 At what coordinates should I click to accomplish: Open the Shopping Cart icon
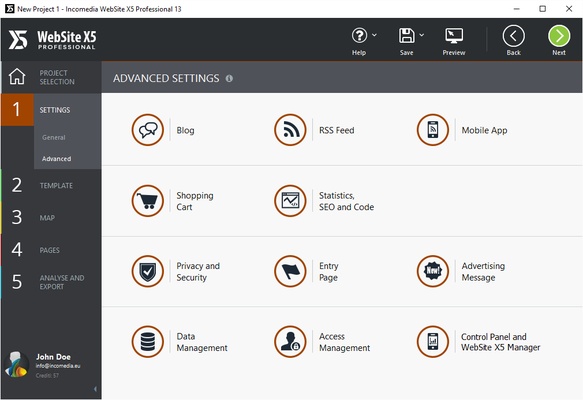[x=148, y=201]
